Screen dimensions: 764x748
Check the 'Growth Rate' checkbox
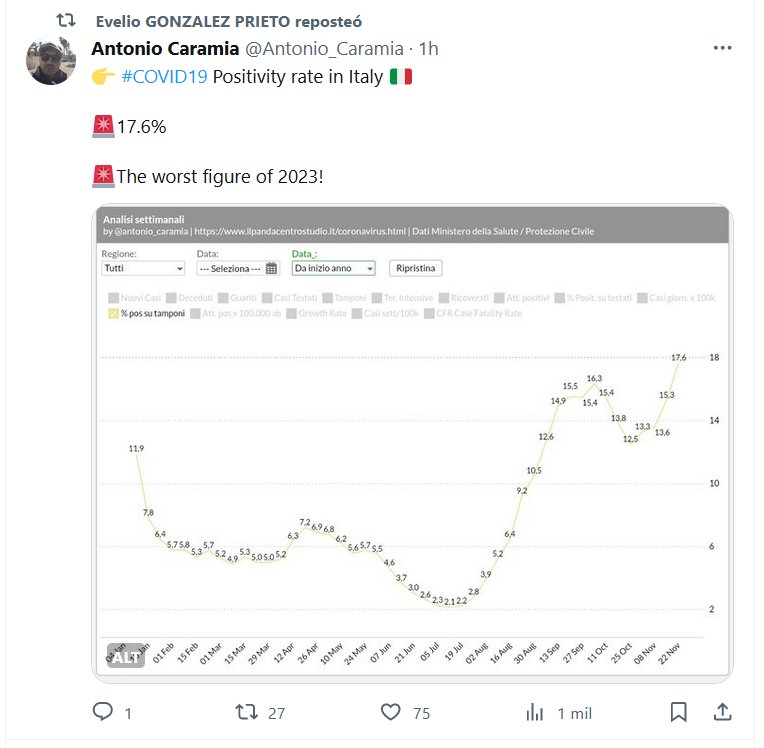click(292, 314)
